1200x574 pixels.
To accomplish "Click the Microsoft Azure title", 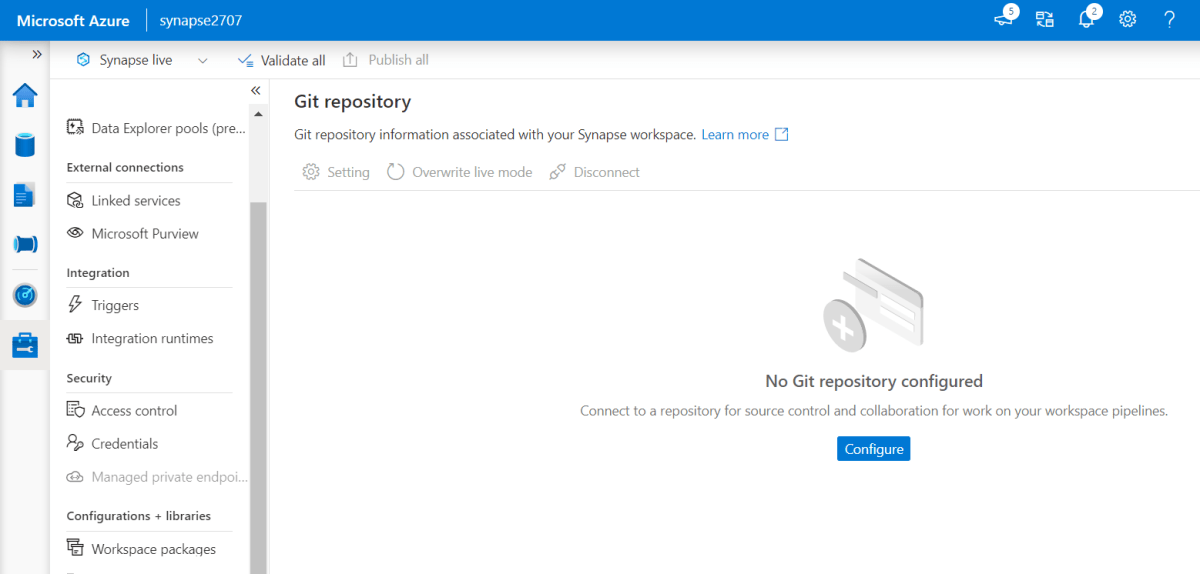I will point(73,20).
